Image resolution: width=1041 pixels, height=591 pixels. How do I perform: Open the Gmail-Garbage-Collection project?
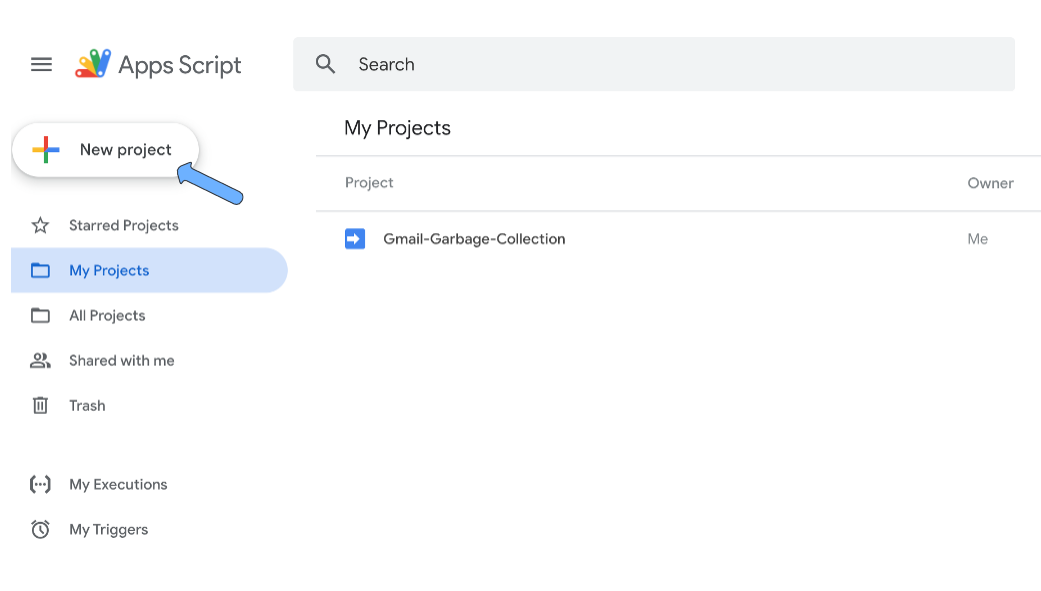click(474, 239)
